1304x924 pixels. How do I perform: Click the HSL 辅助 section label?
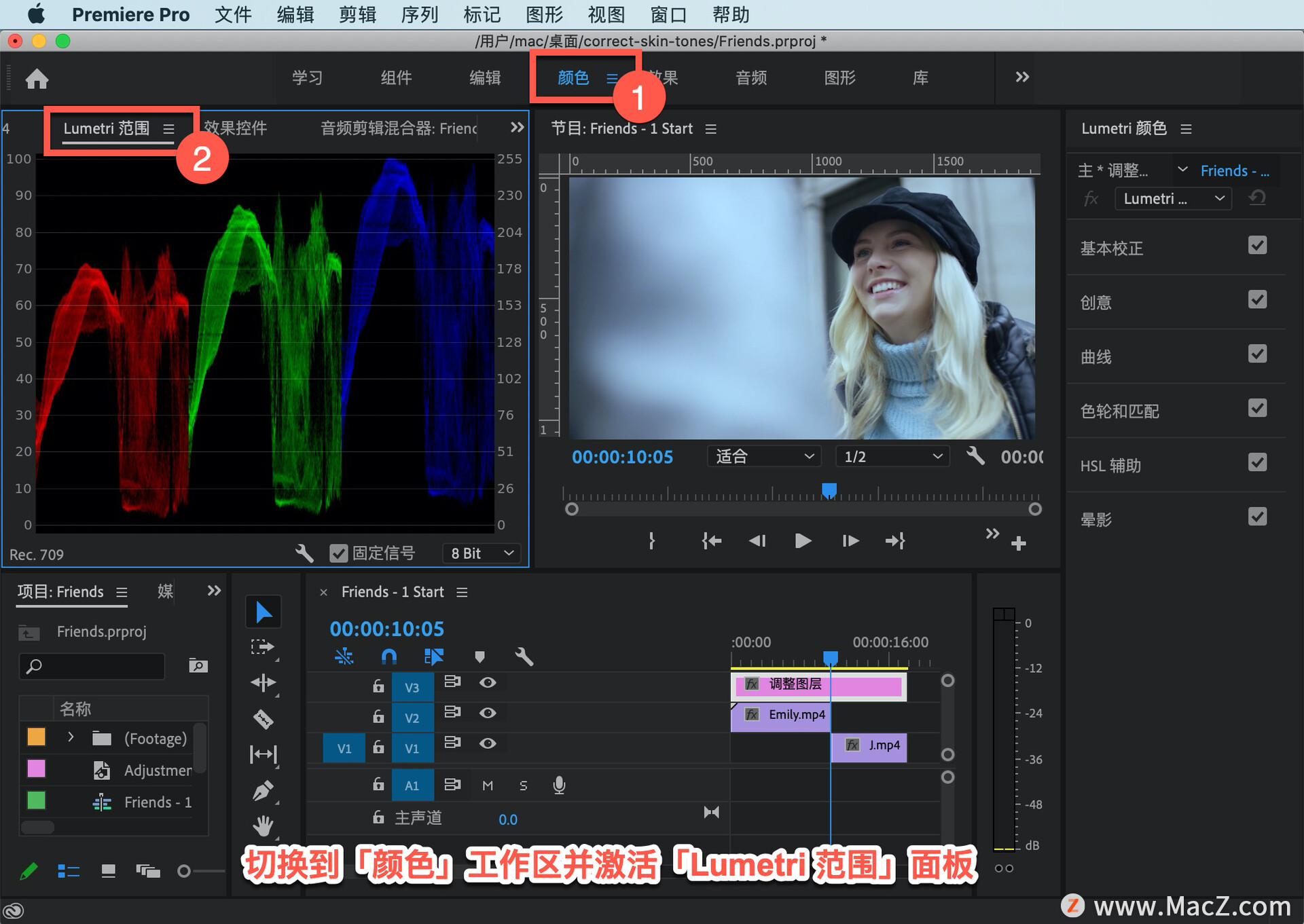(x=1110, y=466)
